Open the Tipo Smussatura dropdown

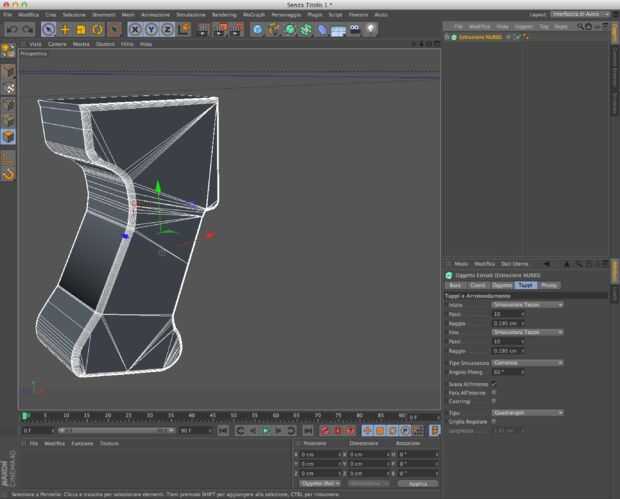point(527,362)
